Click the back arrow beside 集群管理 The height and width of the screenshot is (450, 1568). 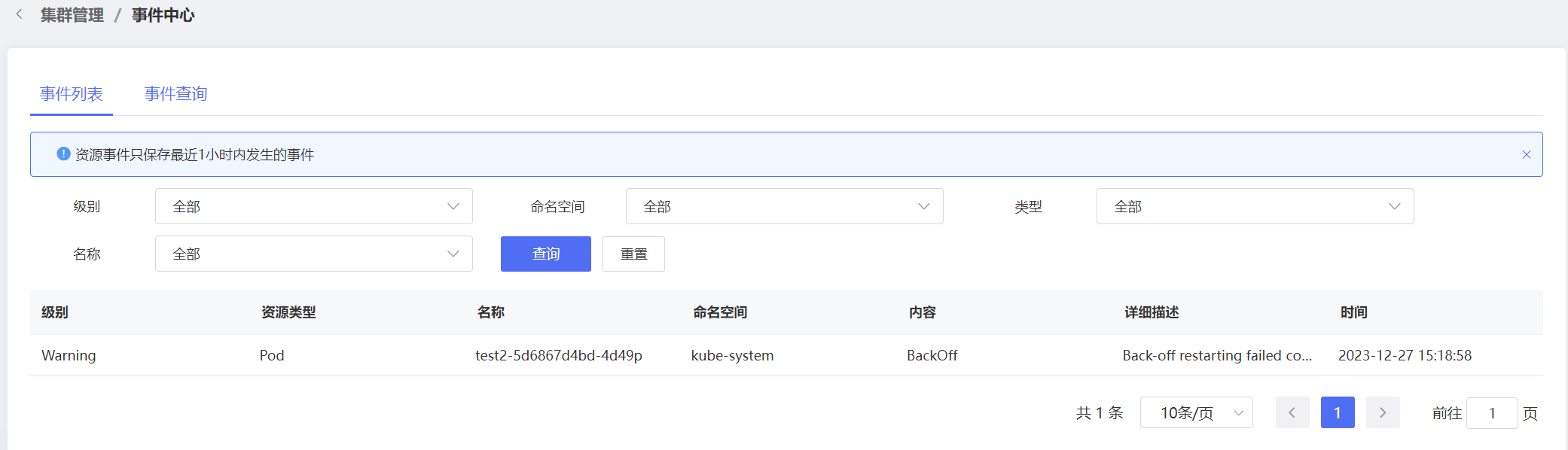click(20, 14)
